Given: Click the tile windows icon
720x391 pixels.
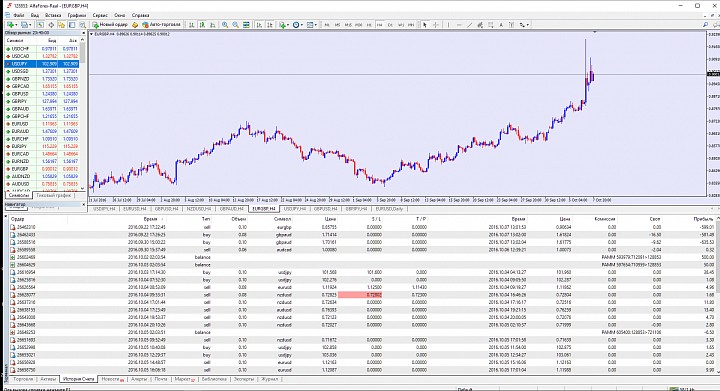Looking at the screenshot, I should click(x=247, y=25).
